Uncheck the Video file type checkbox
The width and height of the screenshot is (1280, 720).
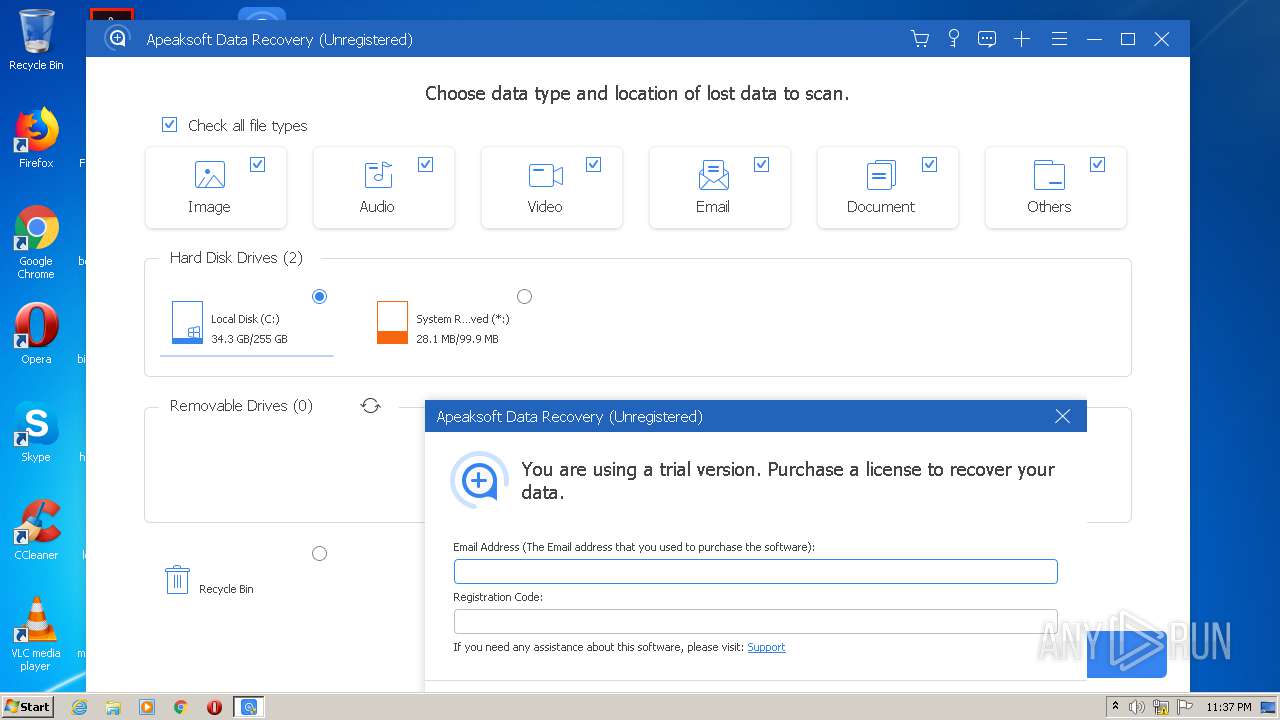click(x=593, y=164)
